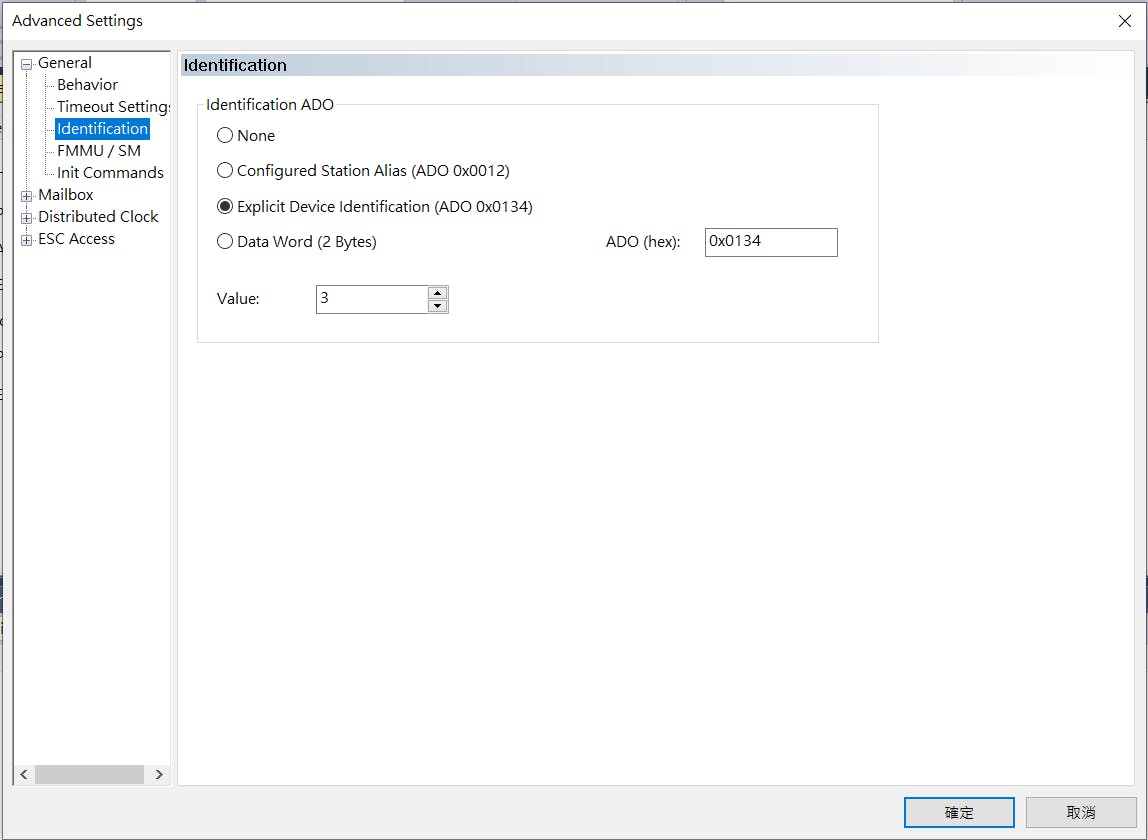
Task: Choose Explicit Device Identification radio option
Action: (225, 207)
